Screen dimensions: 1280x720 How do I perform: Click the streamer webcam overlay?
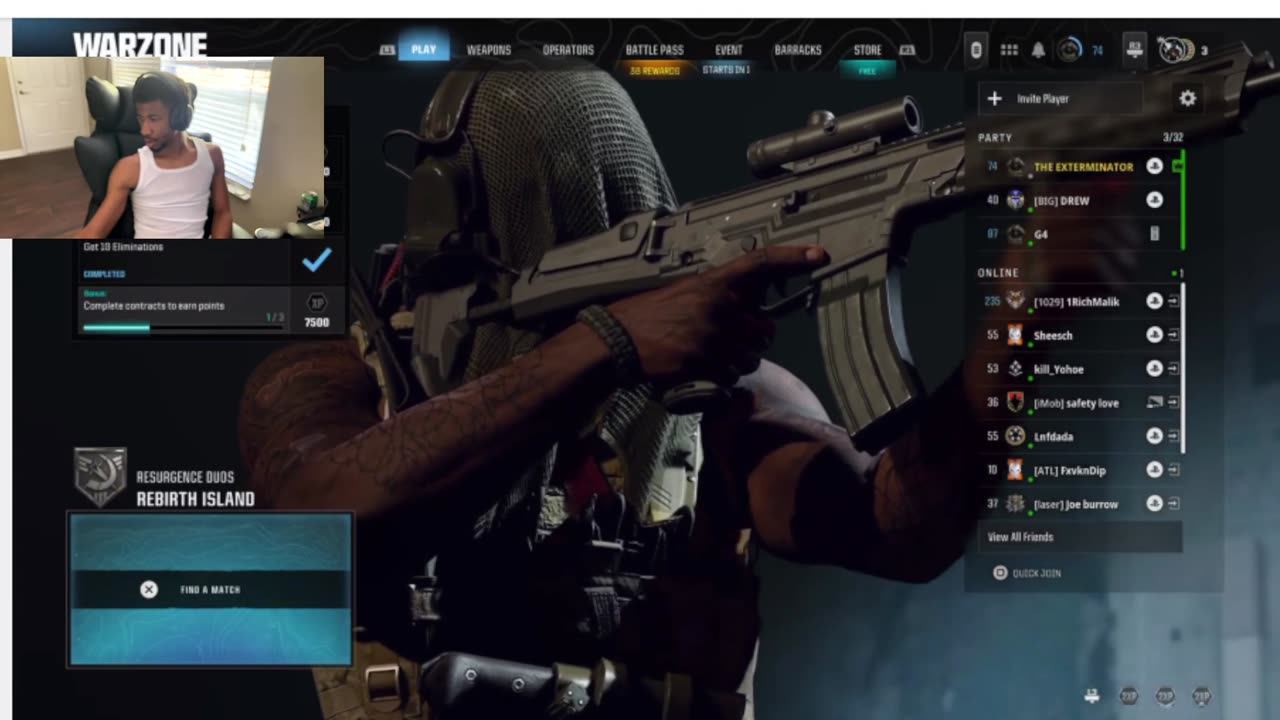coord(162,147)
